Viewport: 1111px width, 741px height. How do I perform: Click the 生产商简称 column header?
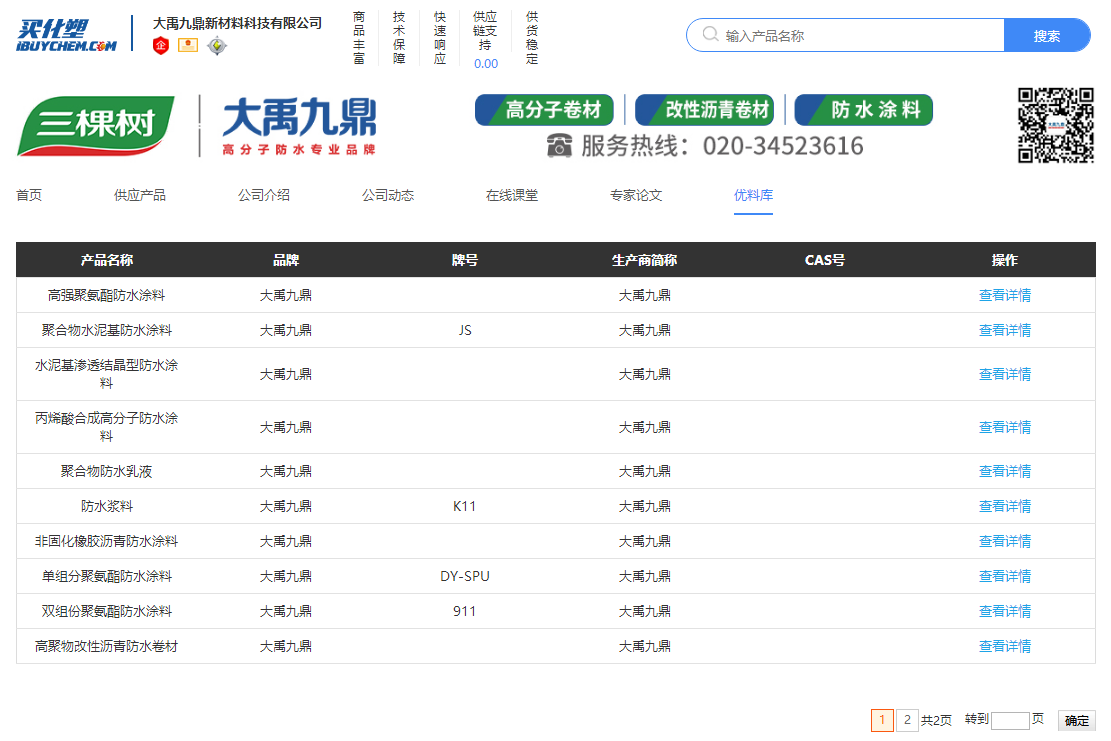pos(644,260)
